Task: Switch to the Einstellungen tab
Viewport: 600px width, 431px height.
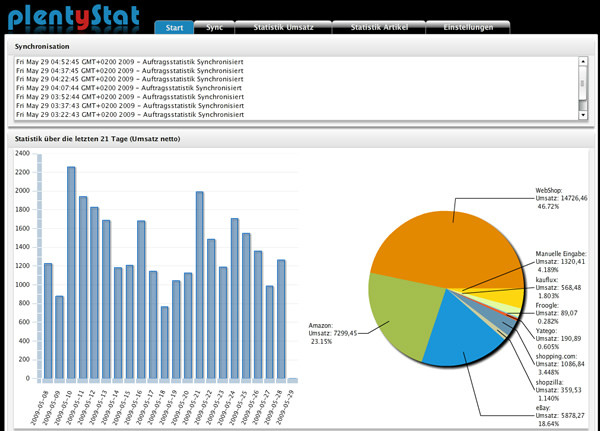Action: (x=468, y=28)
